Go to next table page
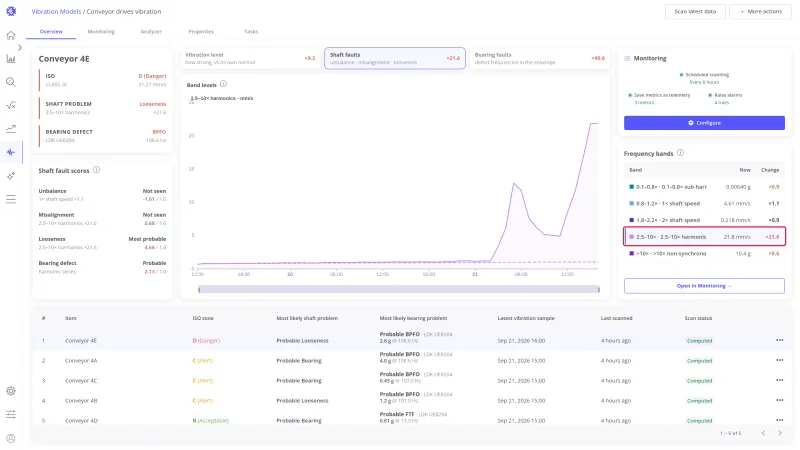The height and width of the screenshot is (450, 800). [780, 433]
